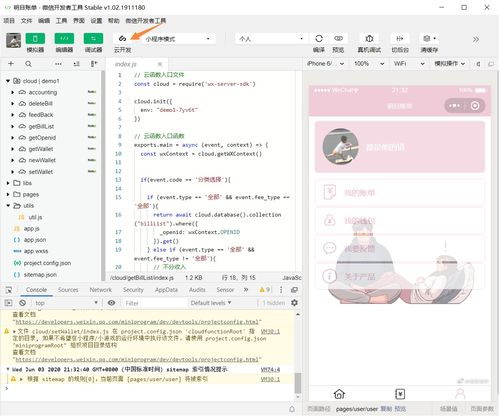This screenshot has width=499, height=416.
Task: Click the compile refresh icon
Action: (x=319, y=38)
